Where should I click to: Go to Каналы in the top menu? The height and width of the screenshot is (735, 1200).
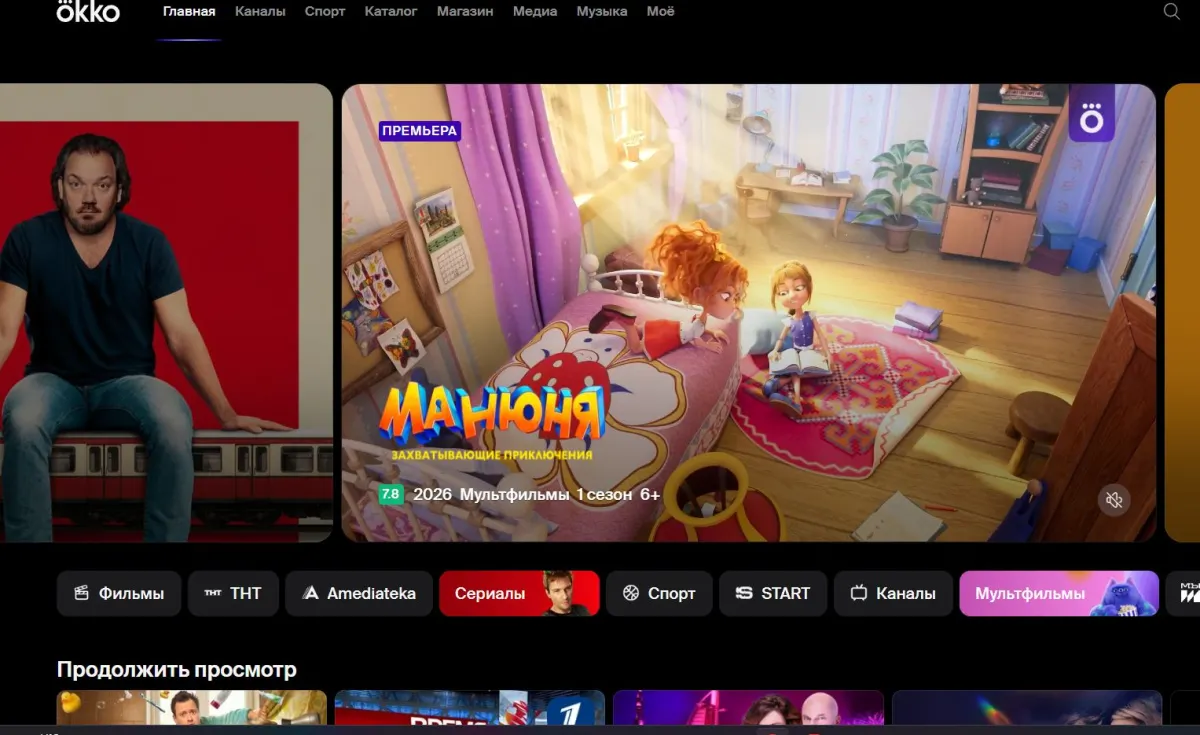[260, 11]
